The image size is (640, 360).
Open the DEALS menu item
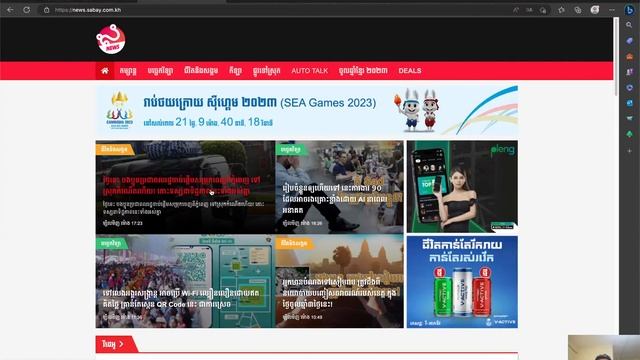(410, 71)
